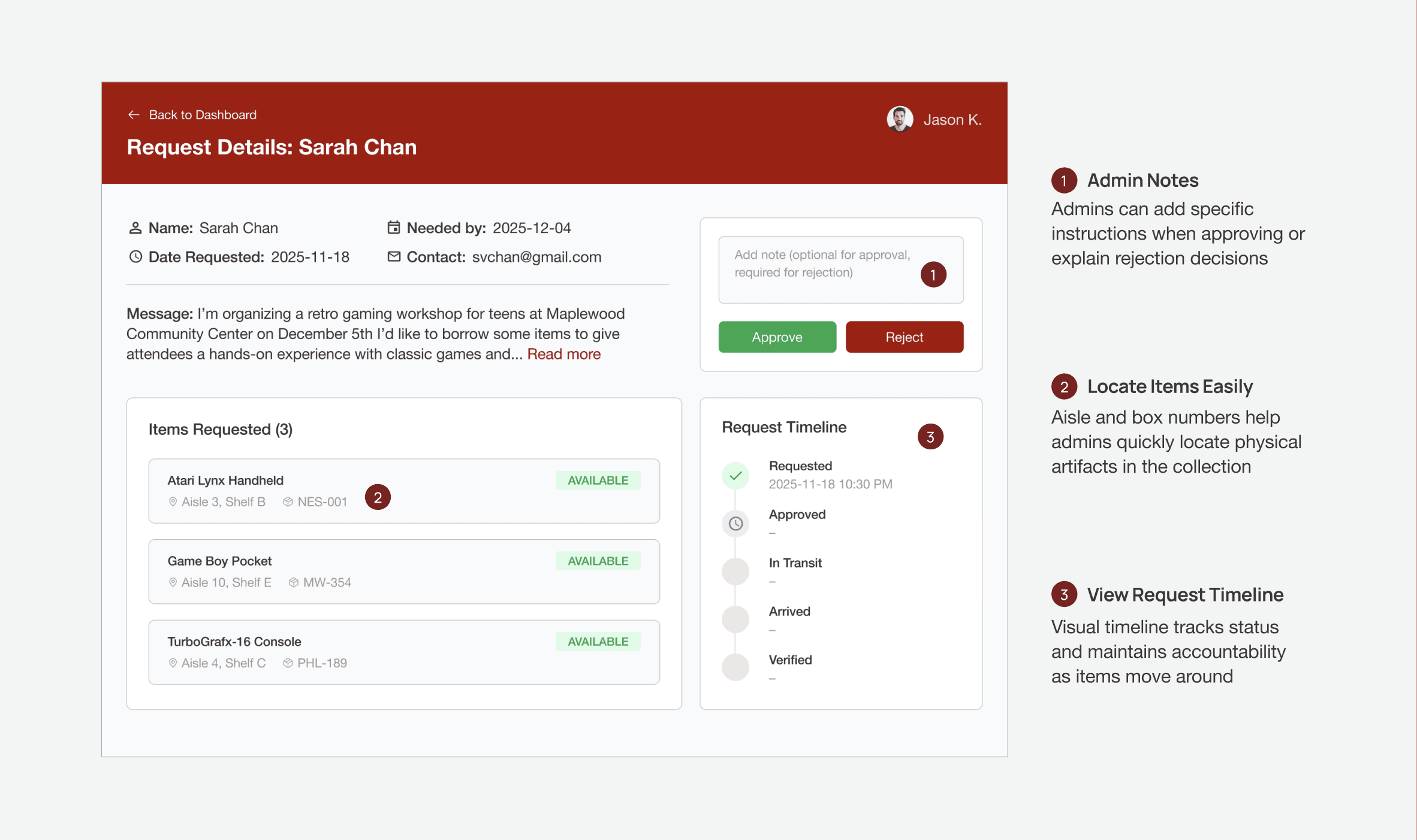Viewport: 1417px width, 840px height.
Task: Click the Approved pending clock marker
Action: point(735,524)
